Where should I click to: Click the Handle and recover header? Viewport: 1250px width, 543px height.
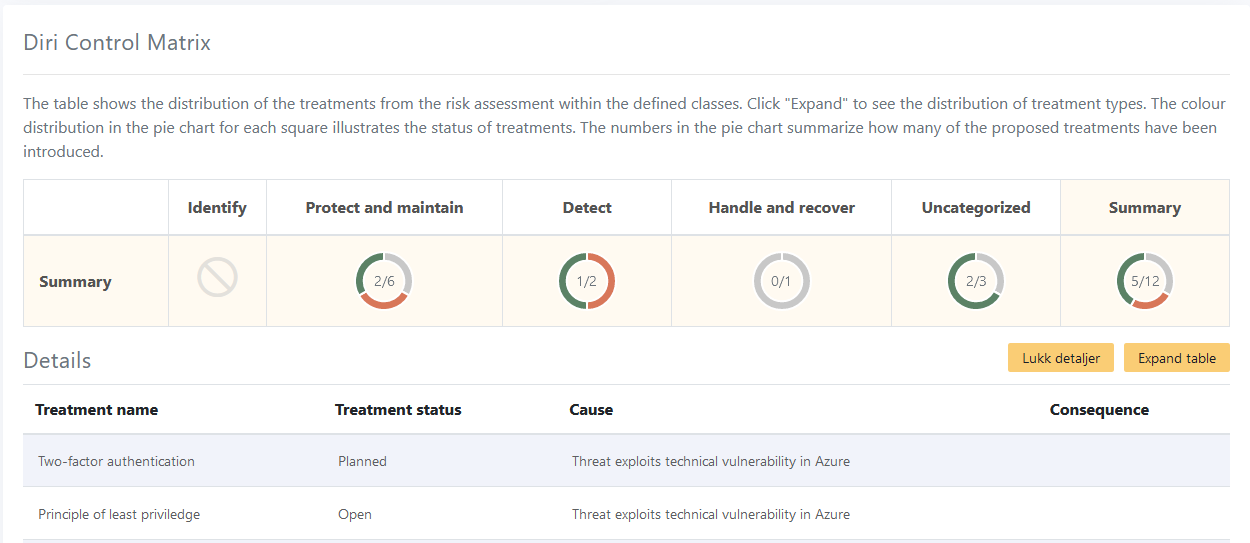tap(781, 208)
